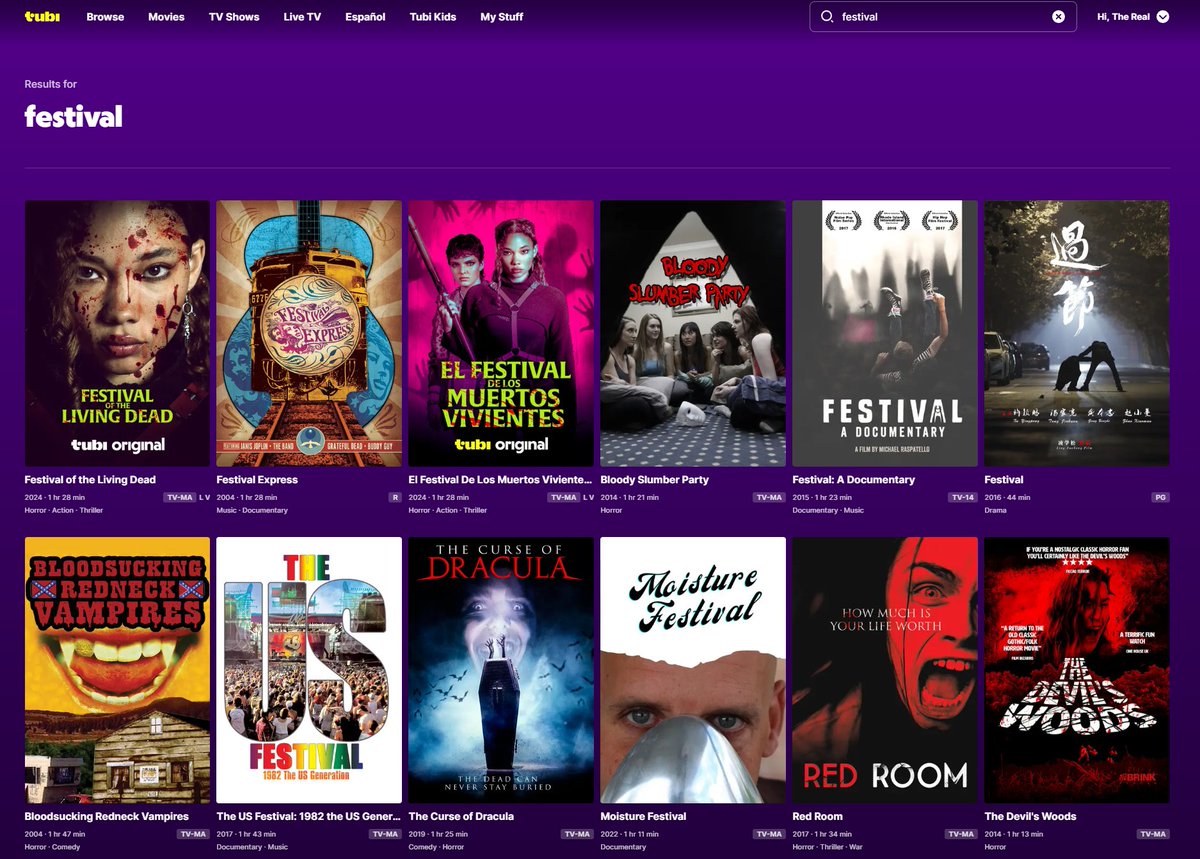Viewport: 1200px width, 859px height.
Task: Open the Browse menu
Action: 105,17
